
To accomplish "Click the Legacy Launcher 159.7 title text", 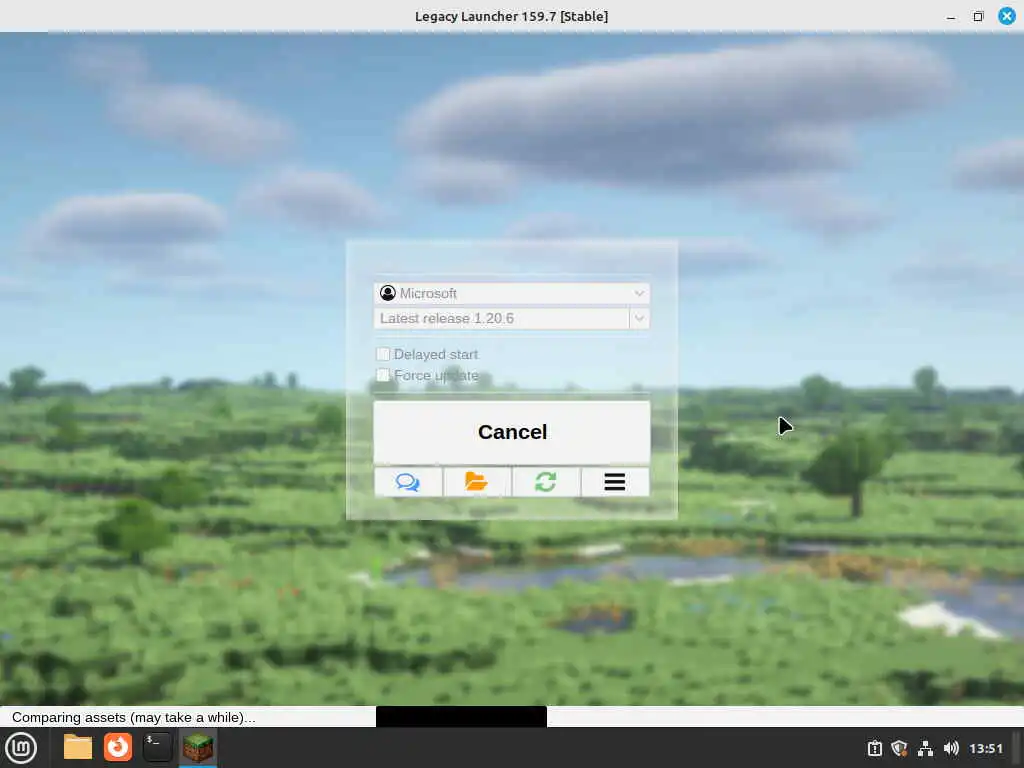I will (x=511, y=16).
